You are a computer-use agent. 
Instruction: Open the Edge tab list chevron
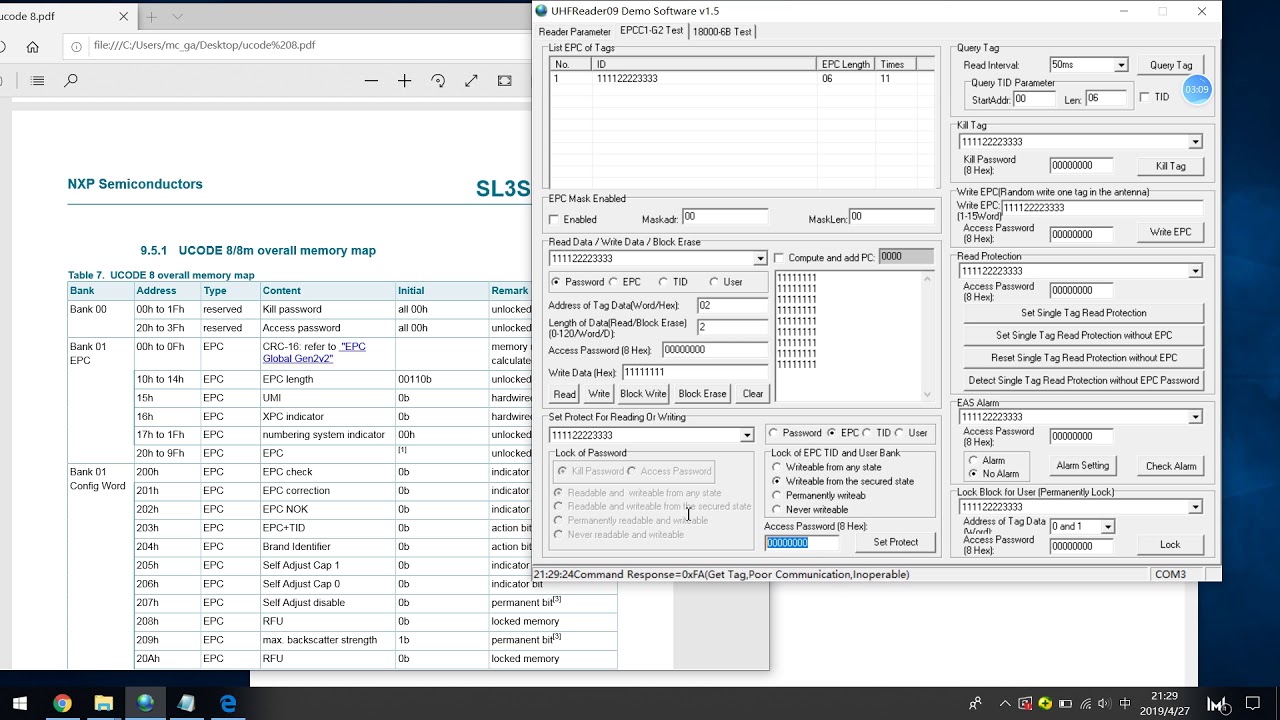click(x=178, y=17)
